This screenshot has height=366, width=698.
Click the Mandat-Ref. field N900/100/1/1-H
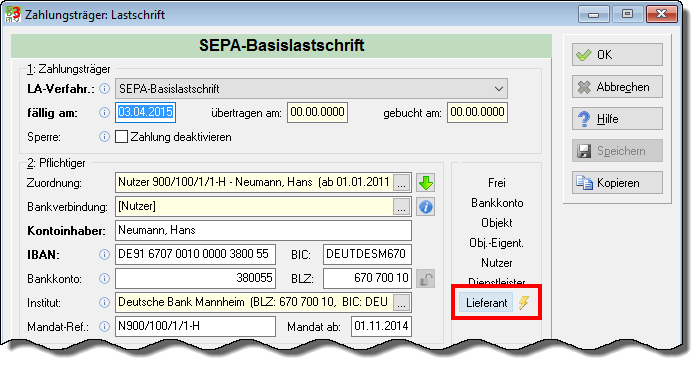(x=195, y=327)
